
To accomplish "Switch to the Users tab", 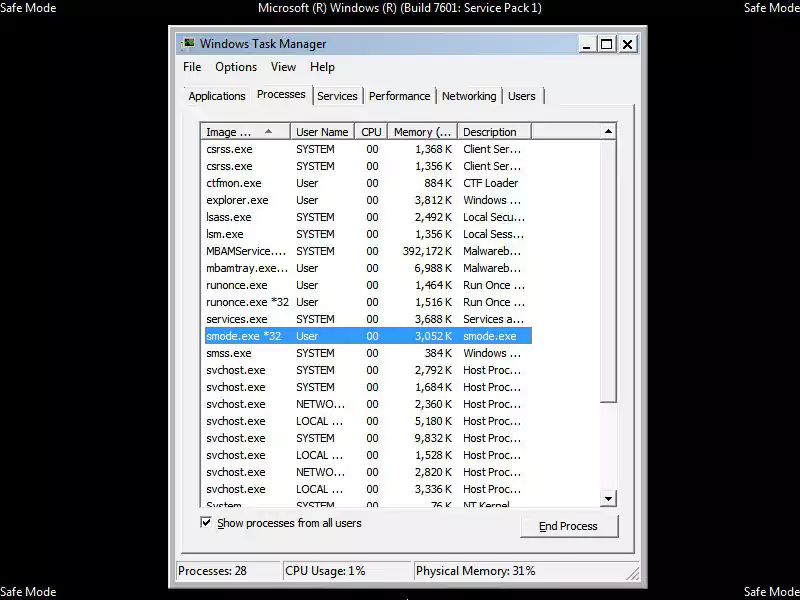I will [521, 96].
